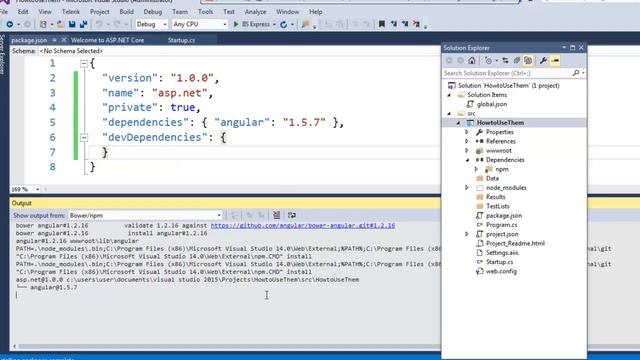
Task: Open Properties via the wrench icon
Action: [543, 61]
